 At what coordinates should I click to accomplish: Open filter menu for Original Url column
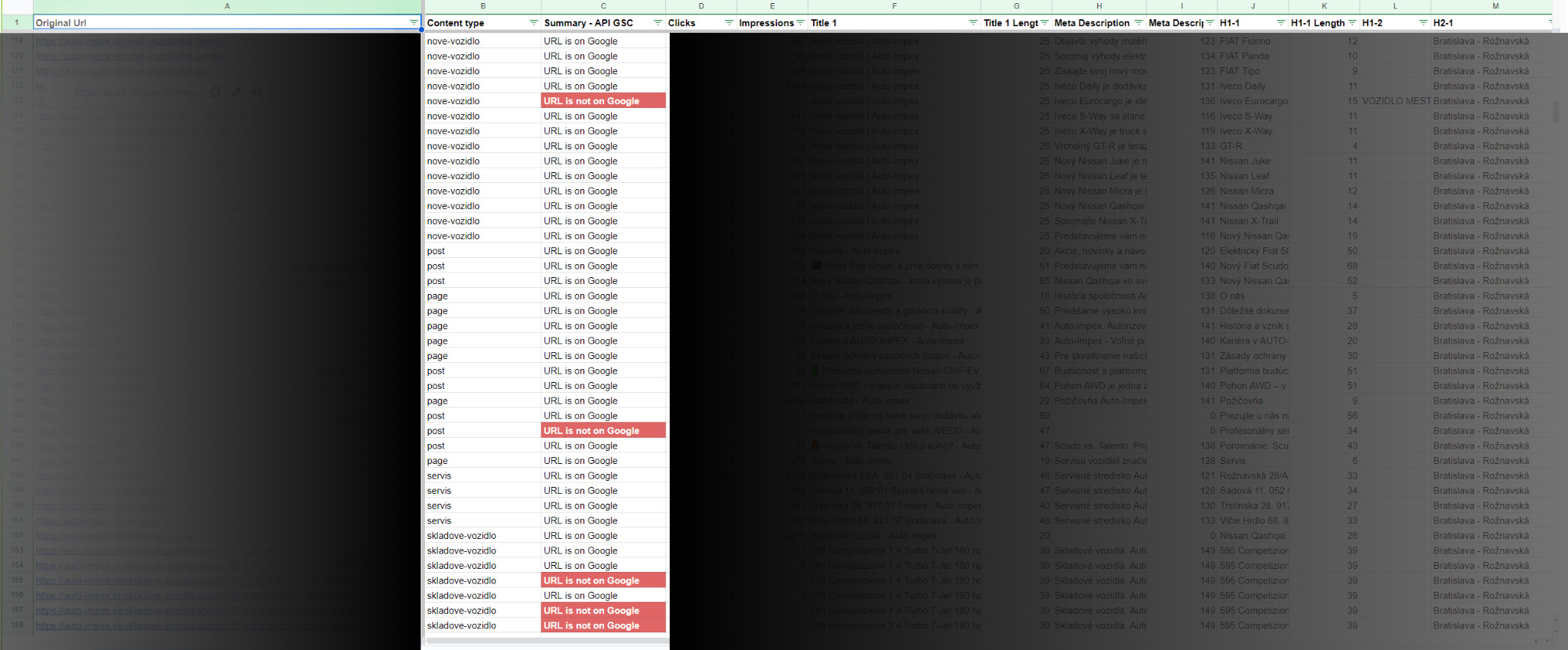(413, 23)
